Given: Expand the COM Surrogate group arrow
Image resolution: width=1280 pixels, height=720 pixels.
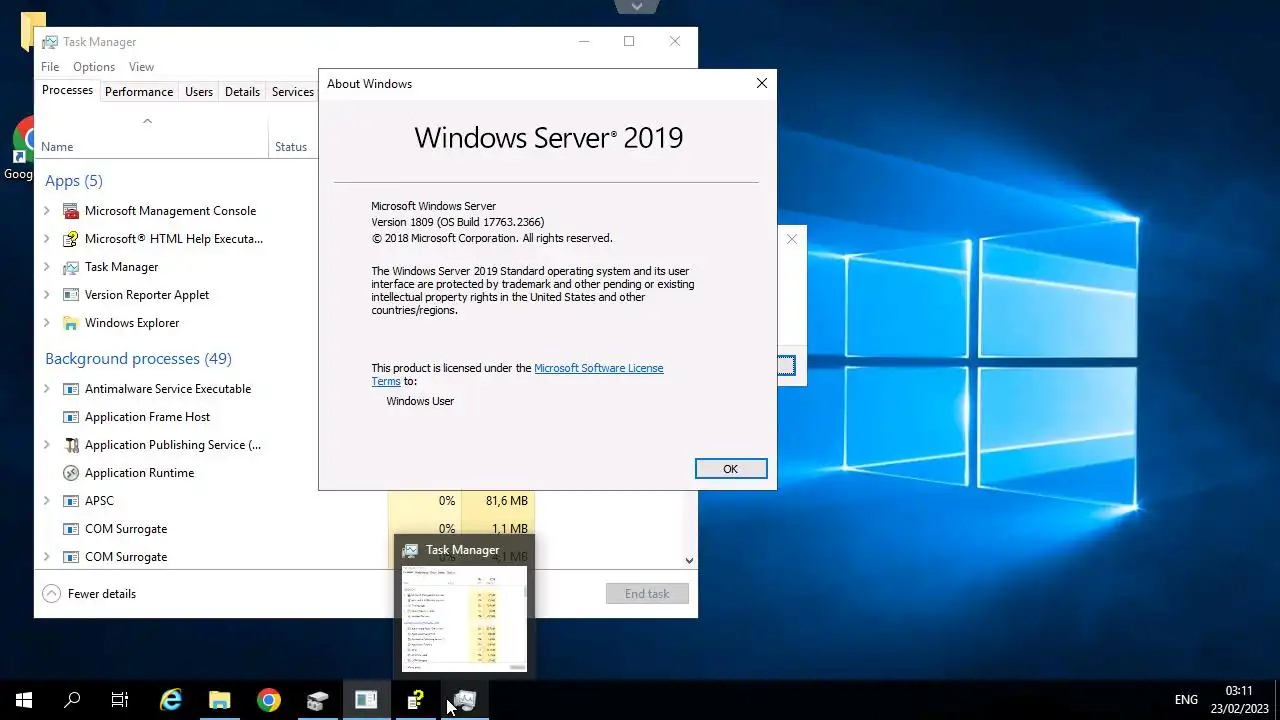Looking at the screenshot, I should point(47,557).
